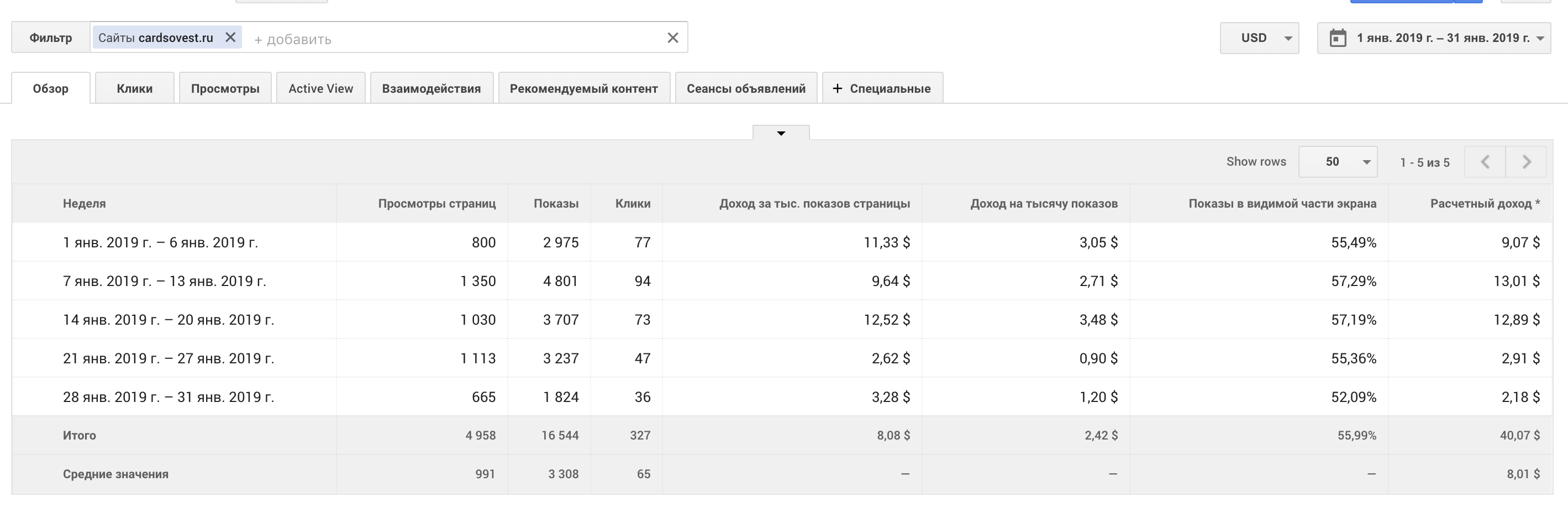Open the USD currency dropdown

pos(1259,38)
